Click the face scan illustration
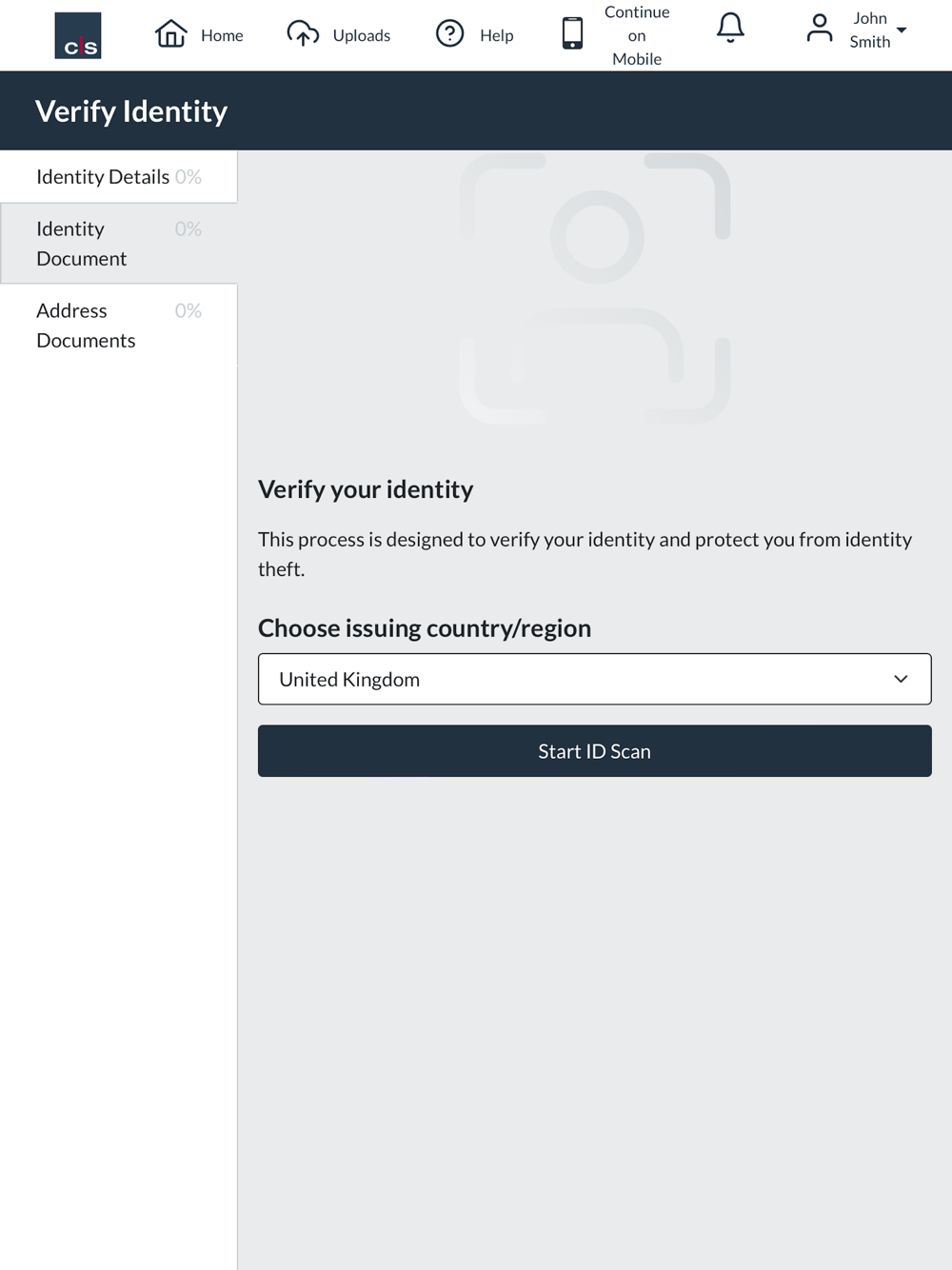The width and height of the screenshot is (952, 1270). [x=595, y=288]
